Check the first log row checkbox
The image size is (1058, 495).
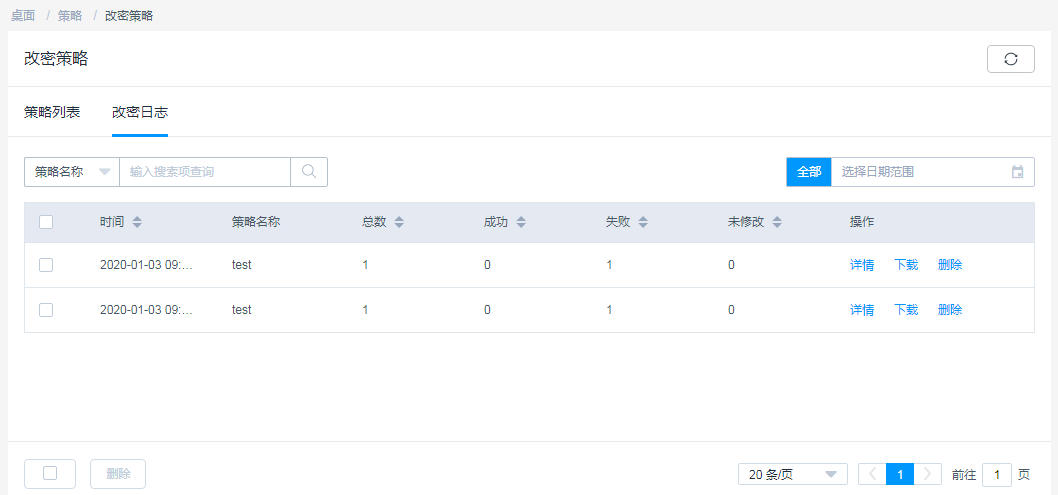pos(46,265)
